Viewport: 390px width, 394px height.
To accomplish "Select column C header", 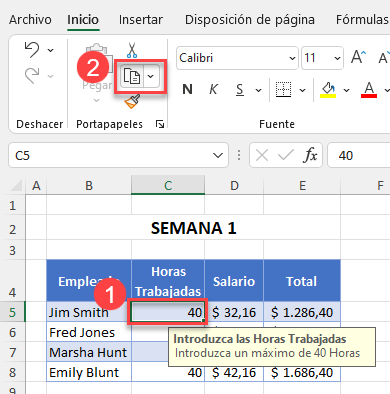I will (x=168, y=185).
